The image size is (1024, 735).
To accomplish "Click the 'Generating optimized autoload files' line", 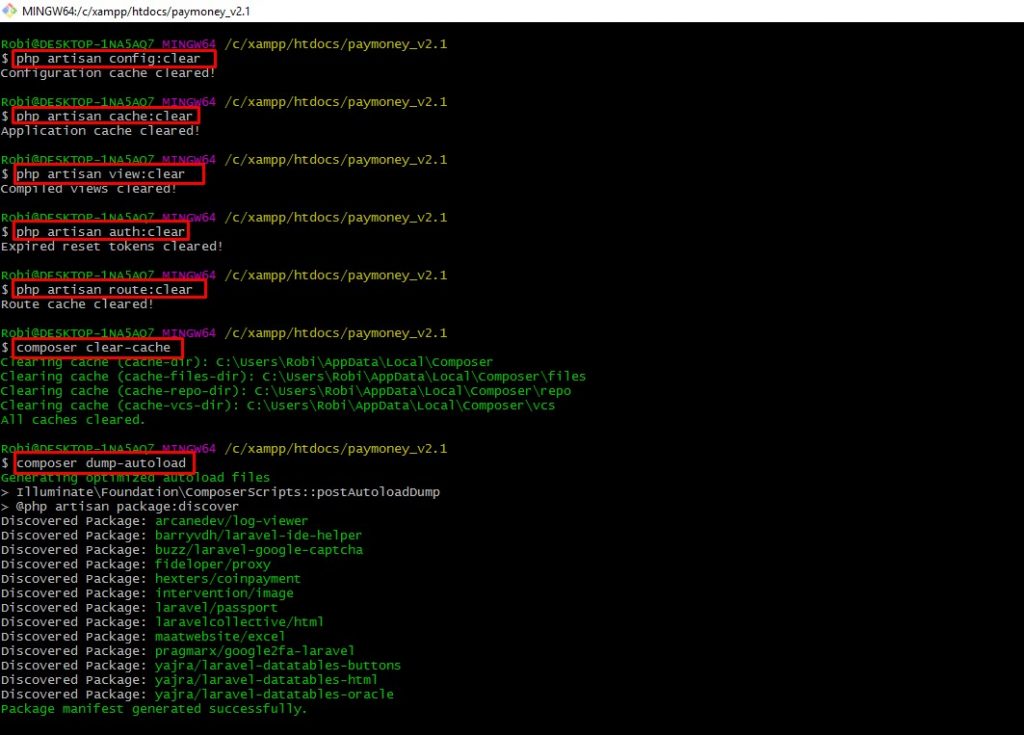I will 135,478.
